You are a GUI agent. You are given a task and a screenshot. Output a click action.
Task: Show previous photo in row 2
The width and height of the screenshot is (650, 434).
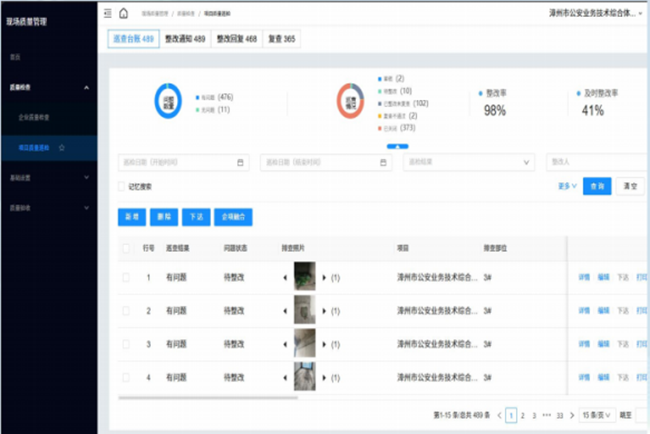(285, 311)
